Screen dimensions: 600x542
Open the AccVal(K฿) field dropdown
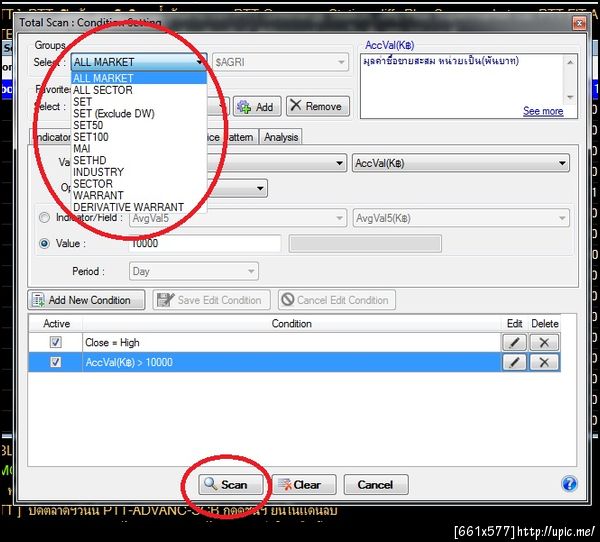(x=461, y=163)
